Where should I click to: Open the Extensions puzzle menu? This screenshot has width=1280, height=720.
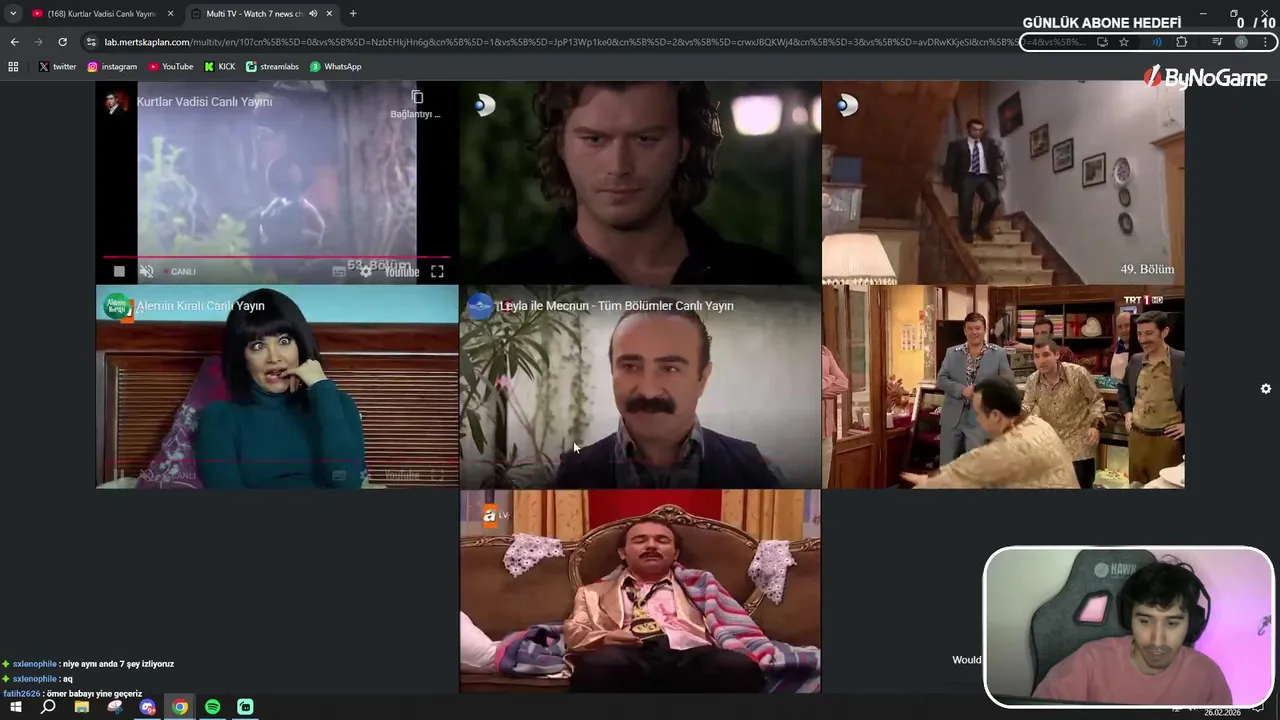pyautogui.click(x=1181, y=42)
